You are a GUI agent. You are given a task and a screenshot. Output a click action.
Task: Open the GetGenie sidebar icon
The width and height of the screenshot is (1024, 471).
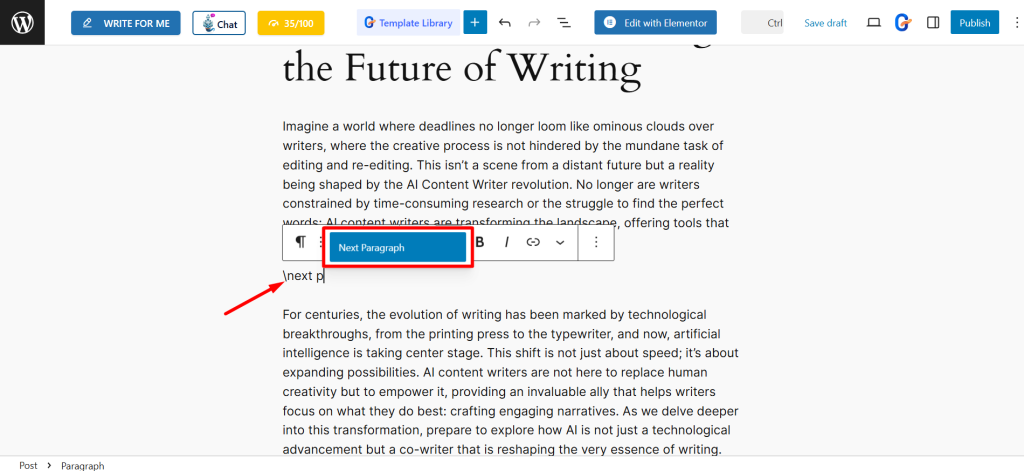(x=902, y=22)
